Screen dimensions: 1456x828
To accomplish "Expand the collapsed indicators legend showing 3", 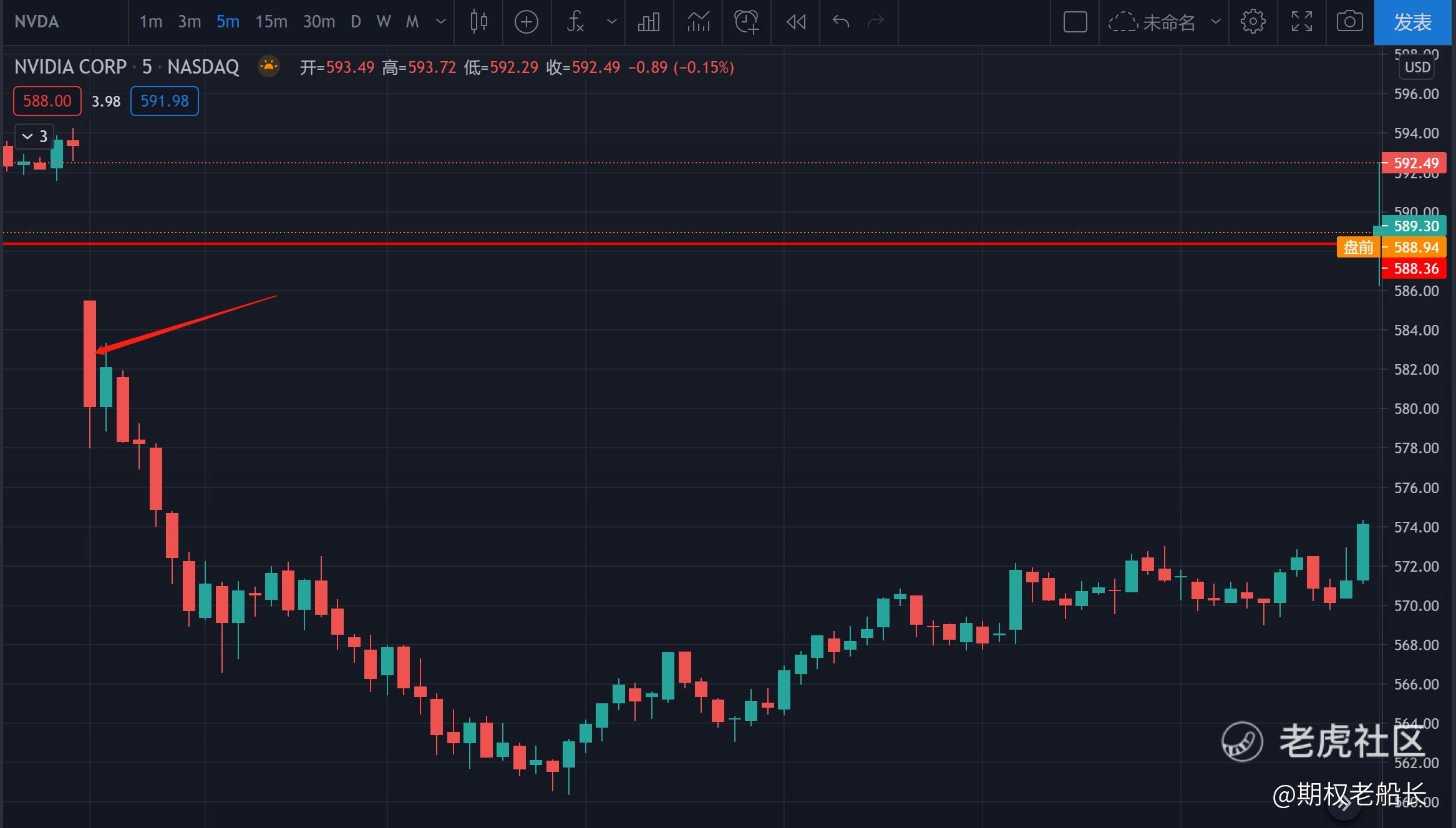I will pyautogui.click(x=35, y=136).
